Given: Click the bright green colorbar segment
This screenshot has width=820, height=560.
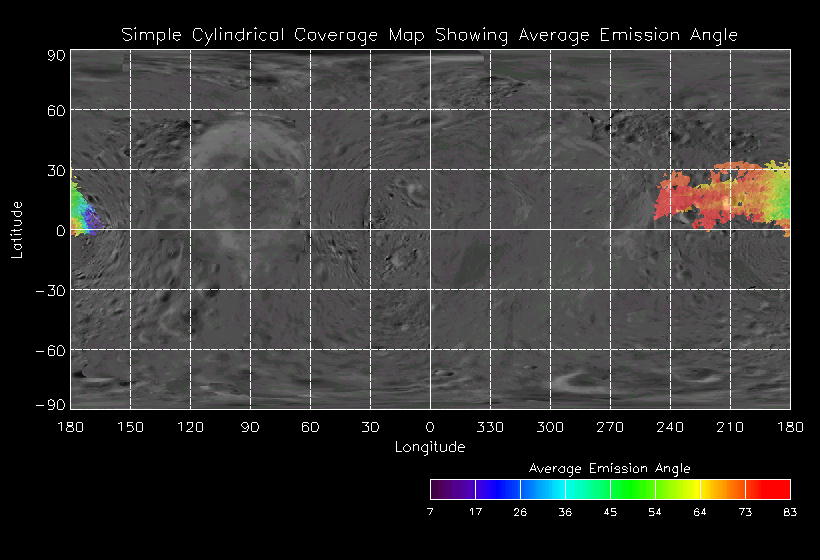Looking at the screenshot, I should pos(632,489).
